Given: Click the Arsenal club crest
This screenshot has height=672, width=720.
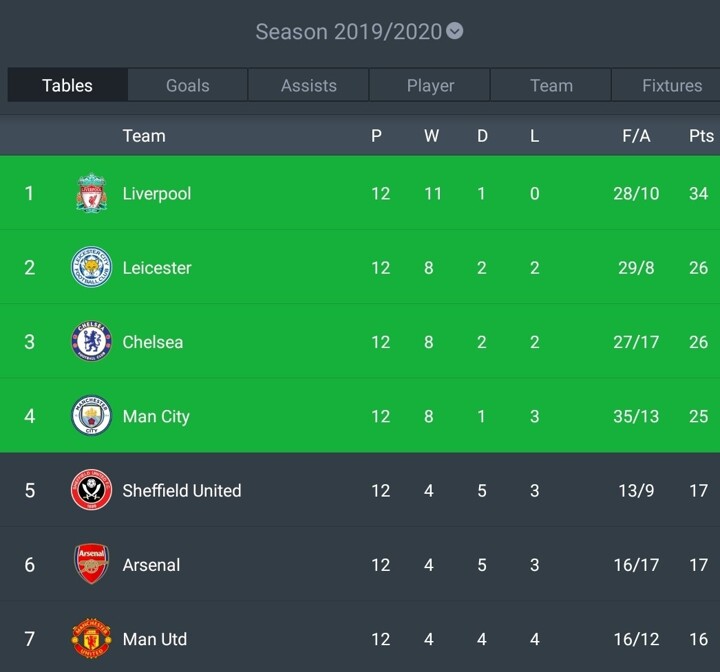Looking at the screenshot, I should tap(91, 565).
